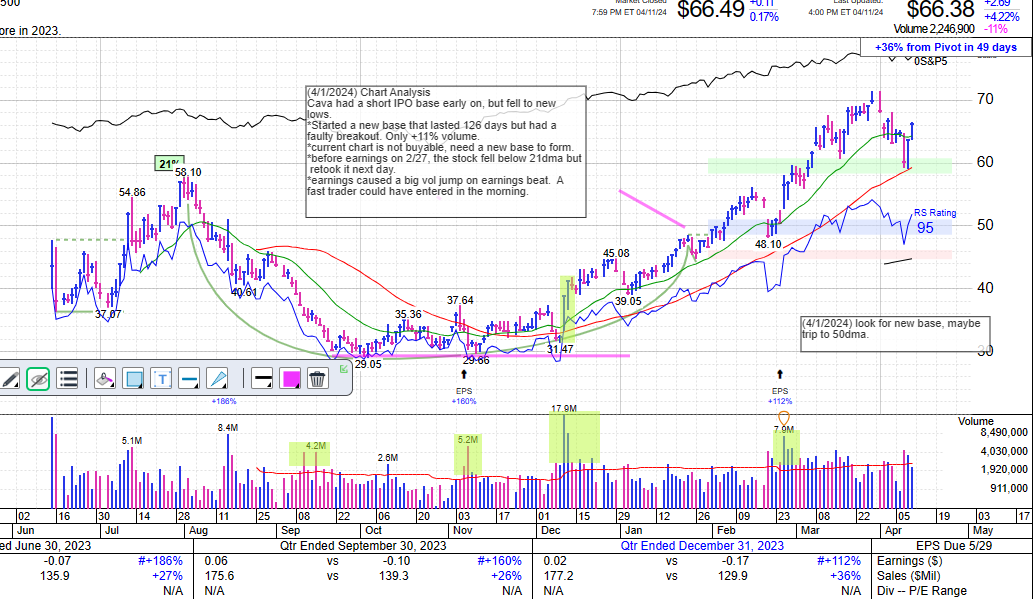Click the +36% from Pivot in 49 days label
Screen dimensions: 1035x599
[x=946, y=48]
